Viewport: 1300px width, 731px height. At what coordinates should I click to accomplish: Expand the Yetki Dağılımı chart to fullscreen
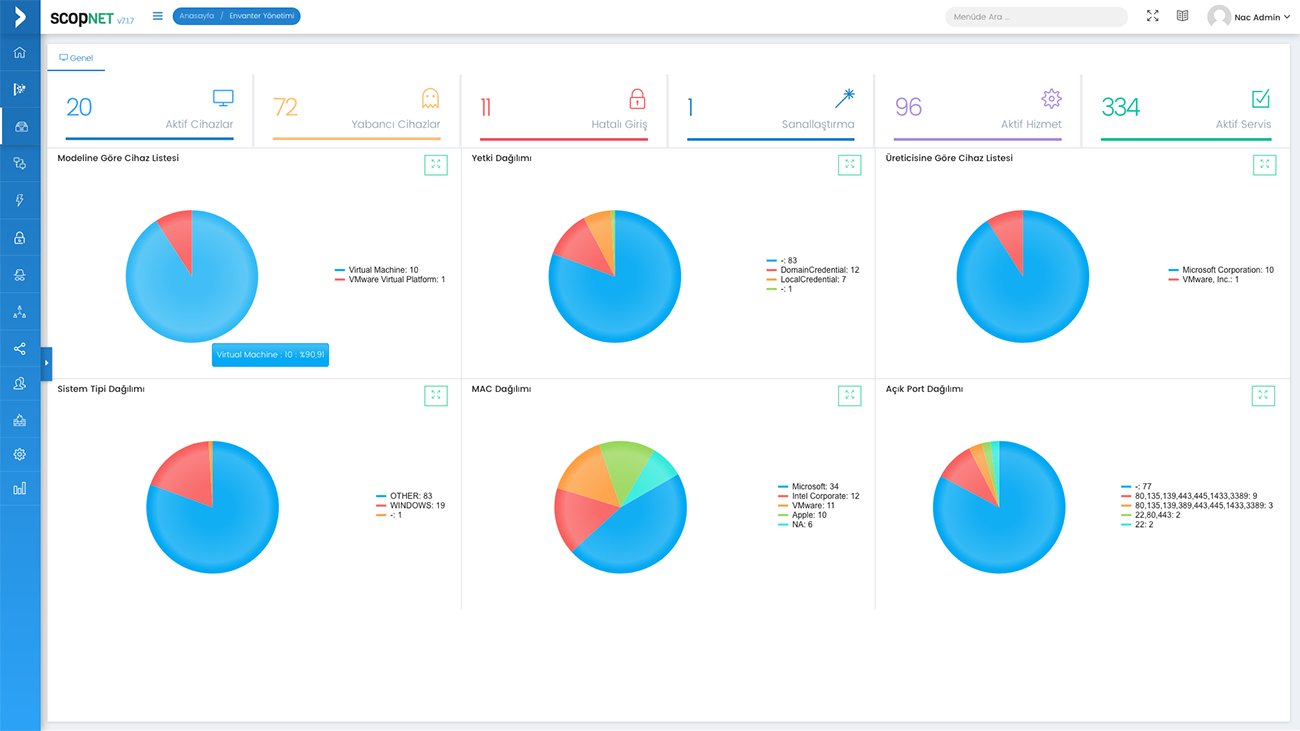point(850,165)
